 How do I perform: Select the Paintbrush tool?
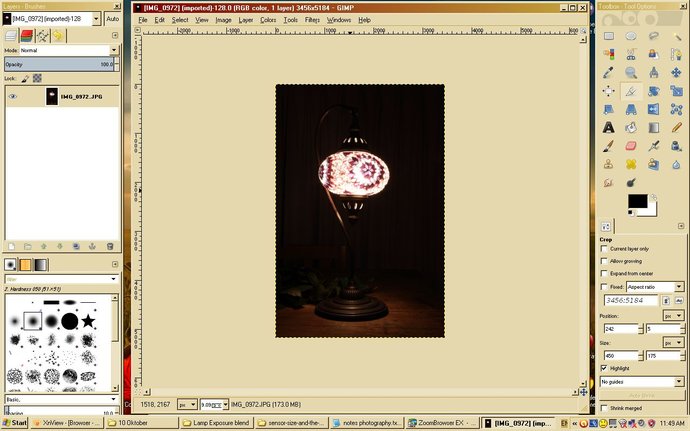[609, 146]
